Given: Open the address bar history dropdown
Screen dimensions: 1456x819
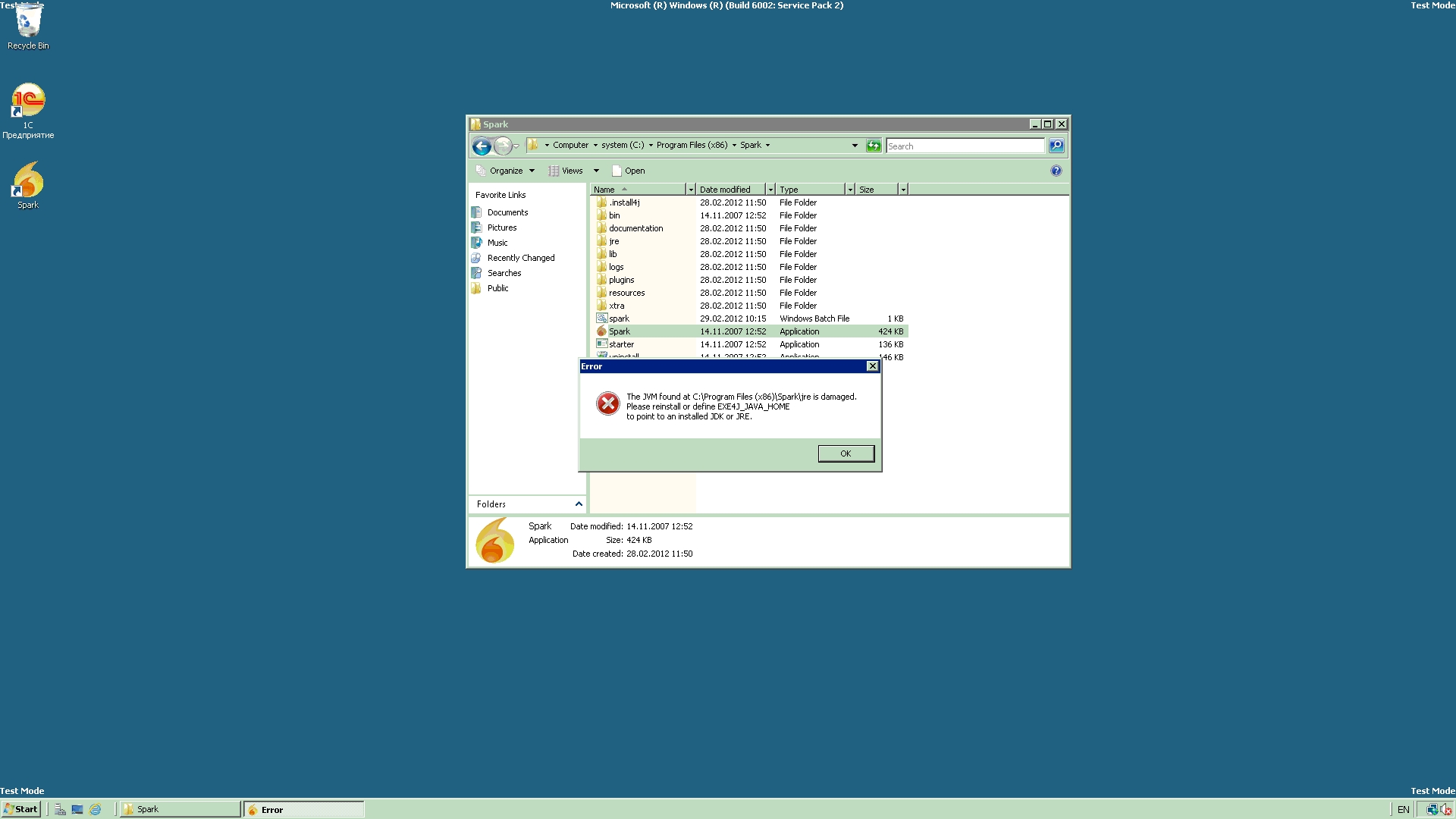Looking at the screenshot, I should point(855,146).
